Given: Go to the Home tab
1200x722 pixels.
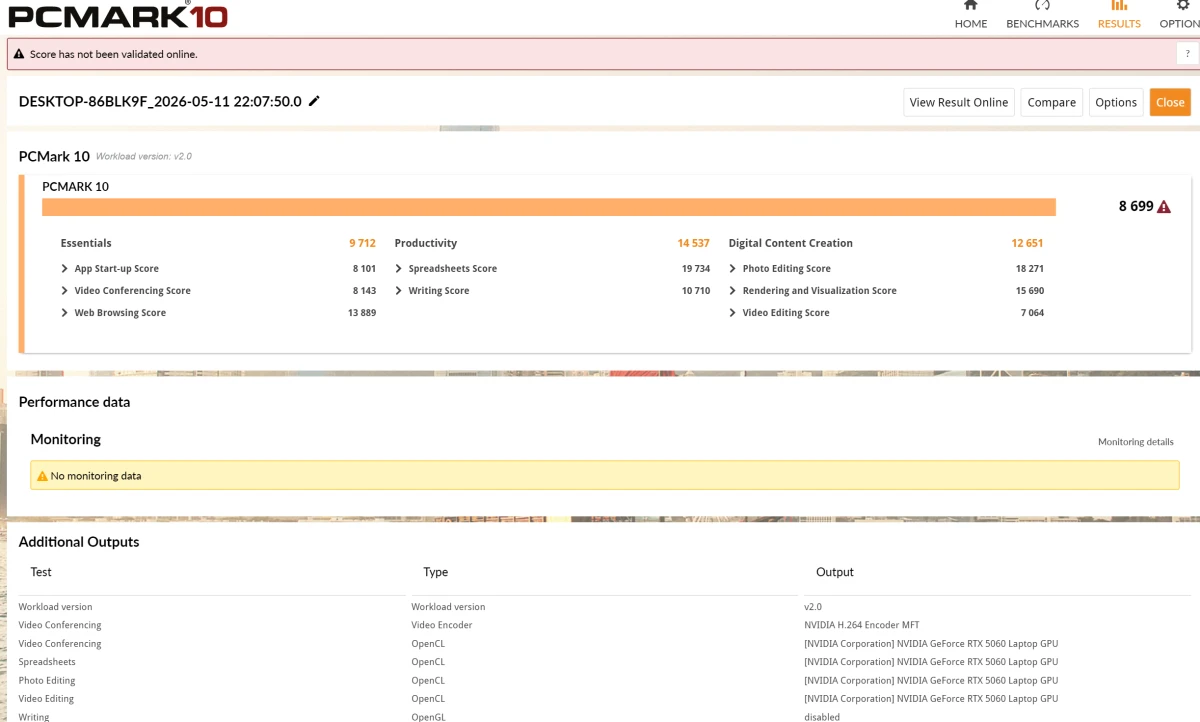Looking at the screenshot, I should tap(970, 15).
